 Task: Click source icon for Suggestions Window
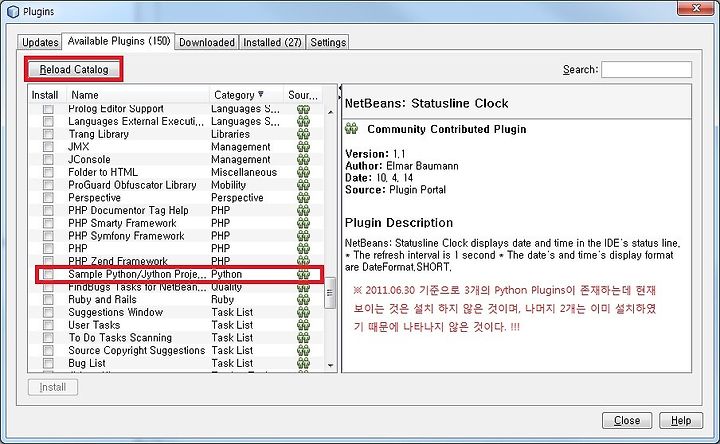pyautogui.click(x=304, y=312)
